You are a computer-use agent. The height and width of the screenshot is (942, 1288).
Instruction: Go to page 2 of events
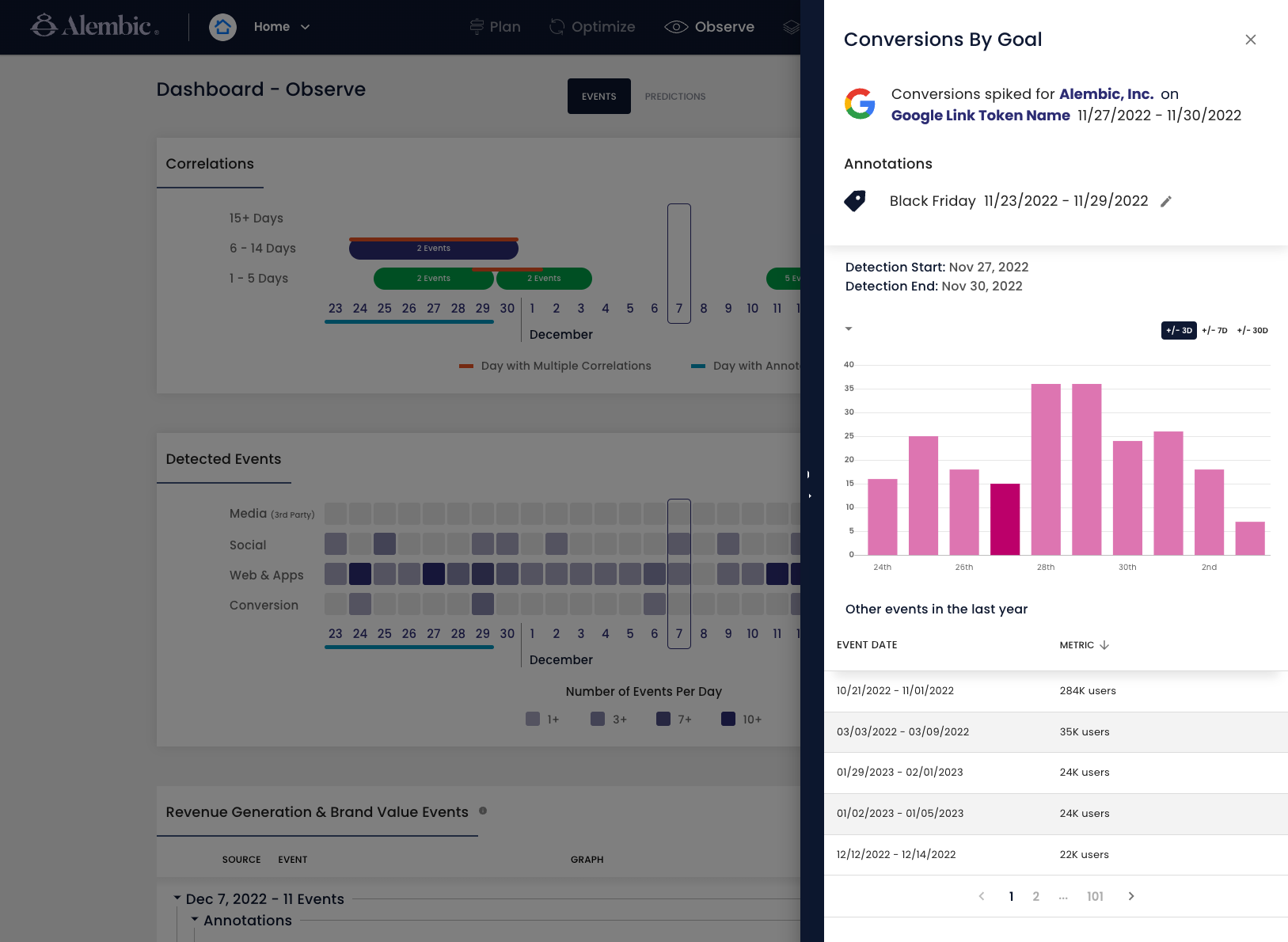point(1035,896)
